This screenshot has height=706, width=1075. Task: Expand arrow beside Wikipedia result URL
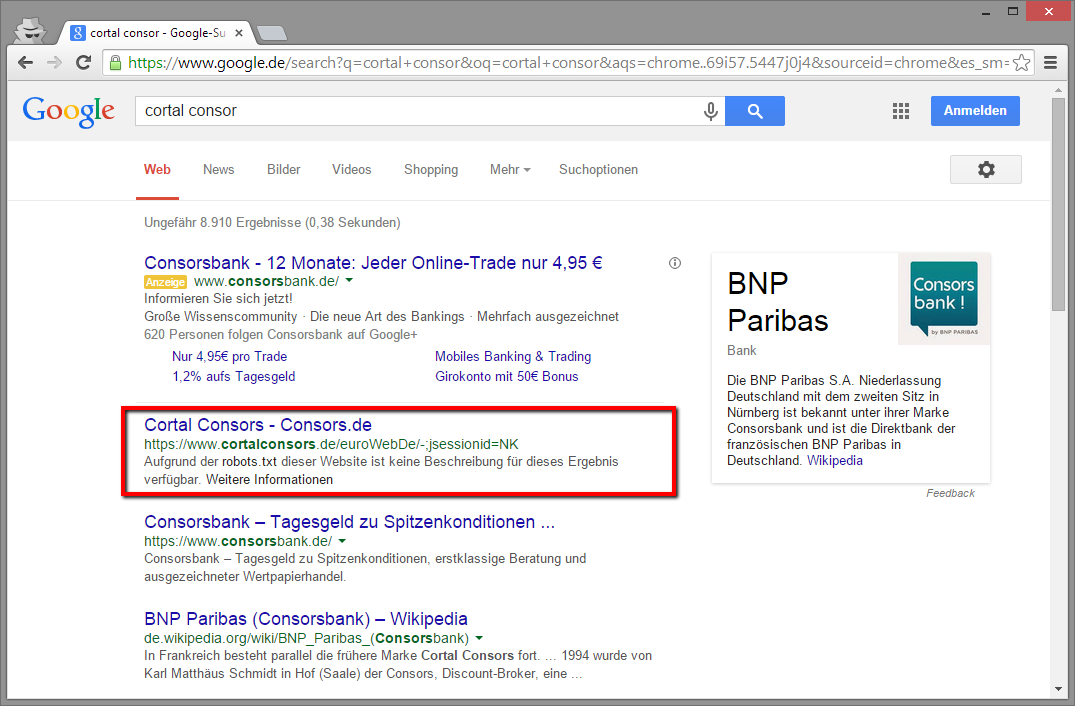coord(479,638)
